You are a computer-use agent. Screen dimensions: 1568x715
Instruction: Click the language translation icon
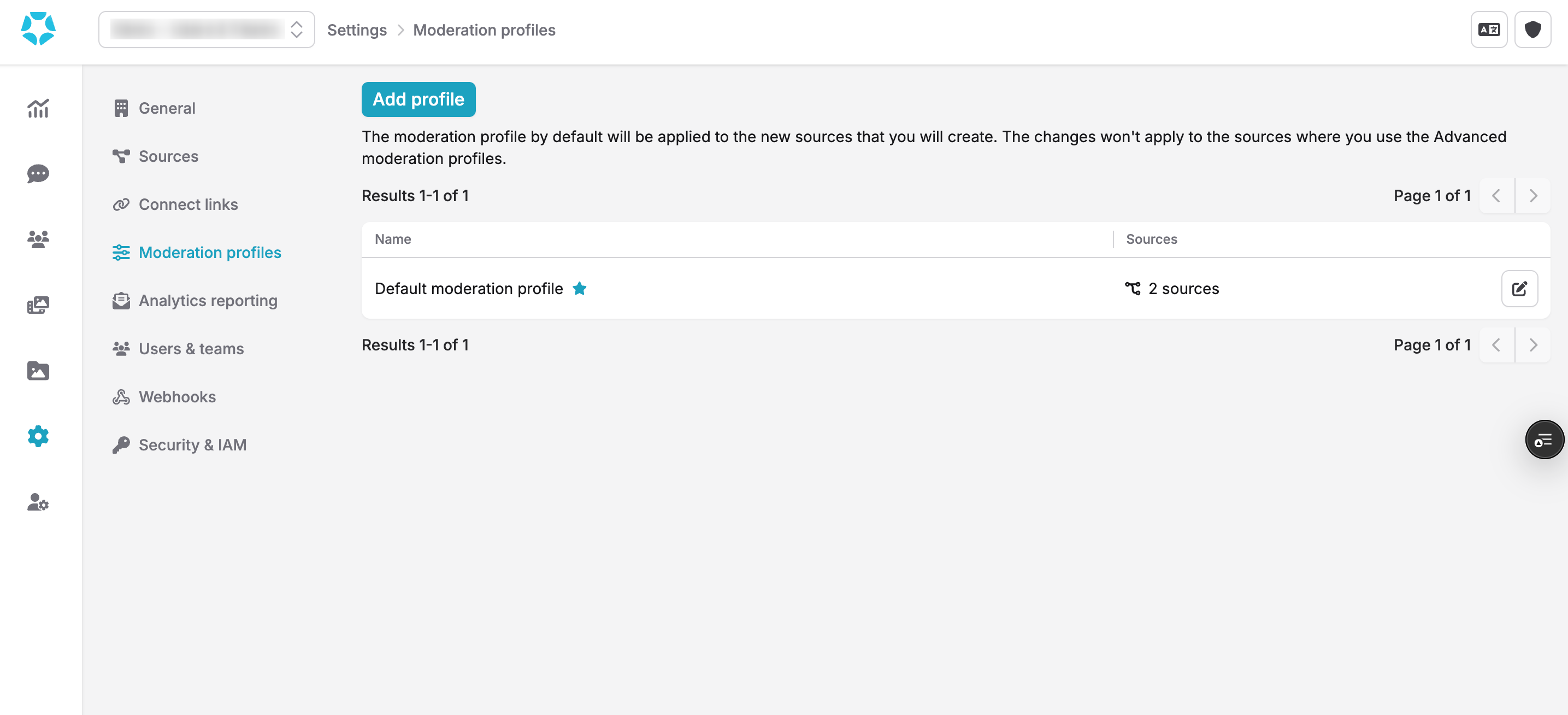1488,29
